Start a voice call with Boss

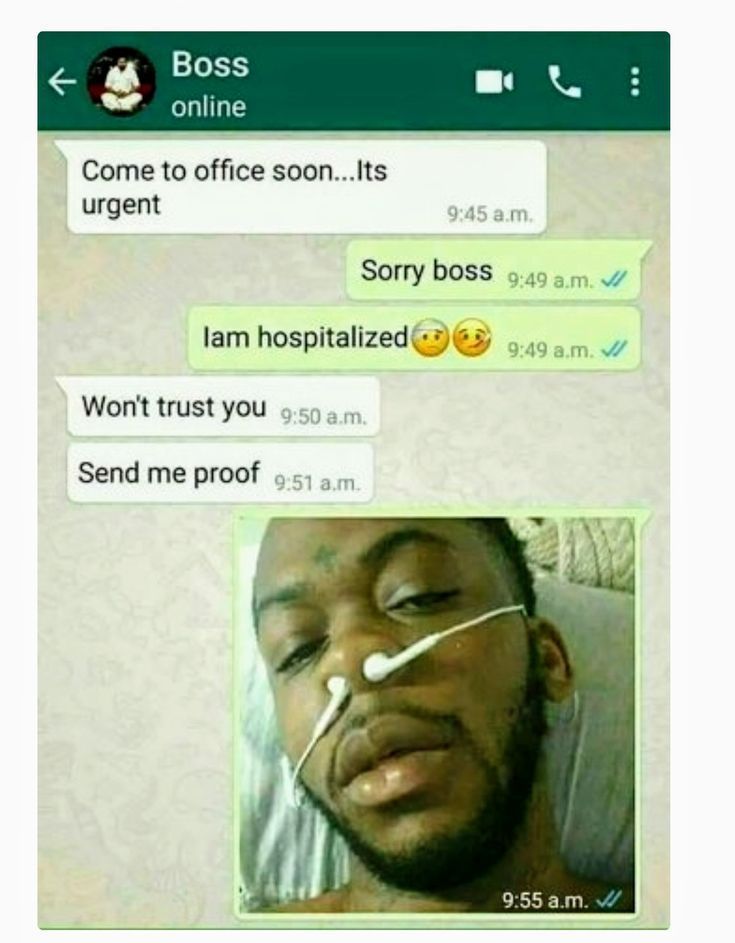[564, 82]
